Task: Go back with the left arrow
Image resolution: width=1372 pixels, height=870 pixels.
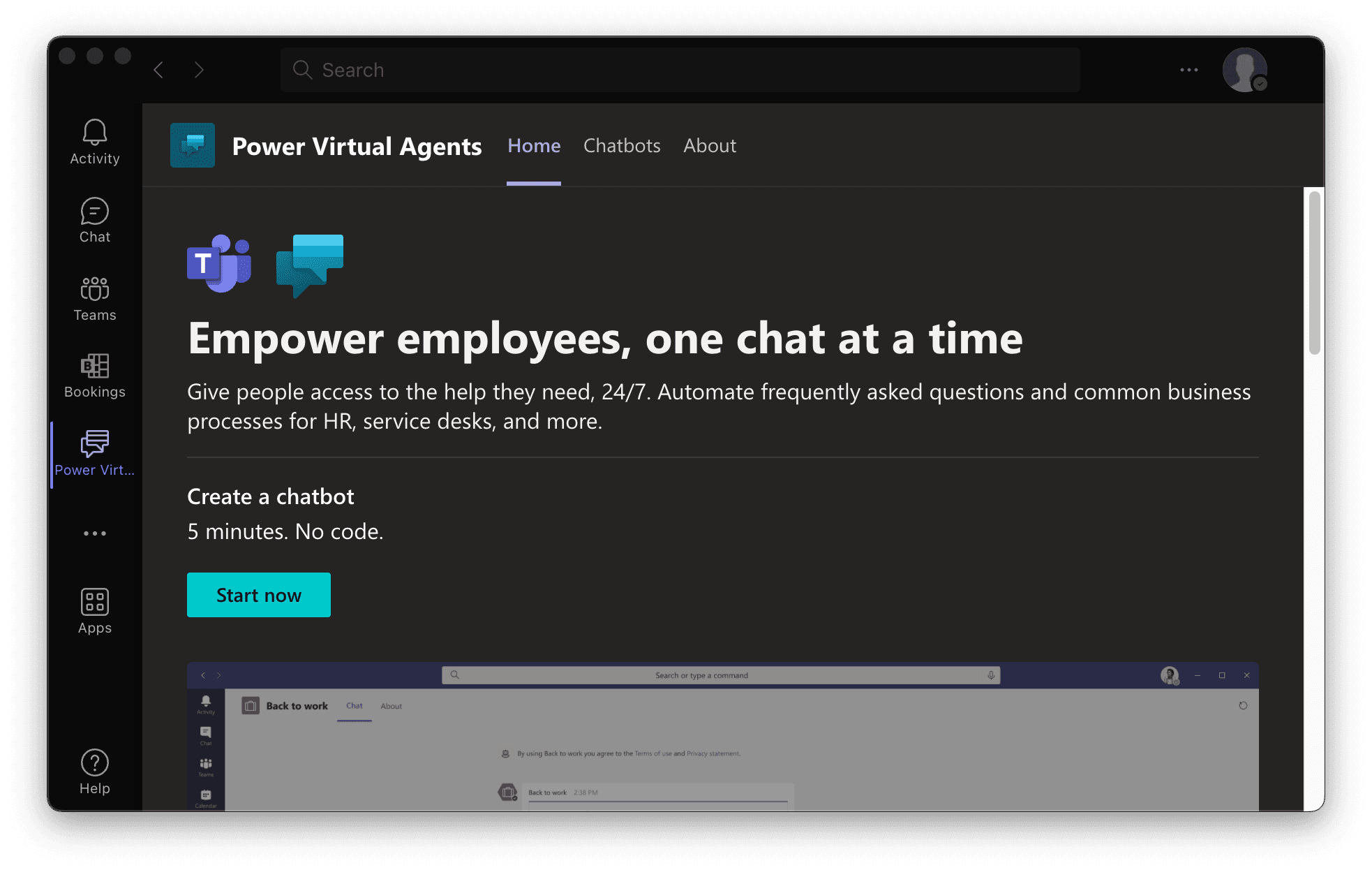Action: coord(158,70)
